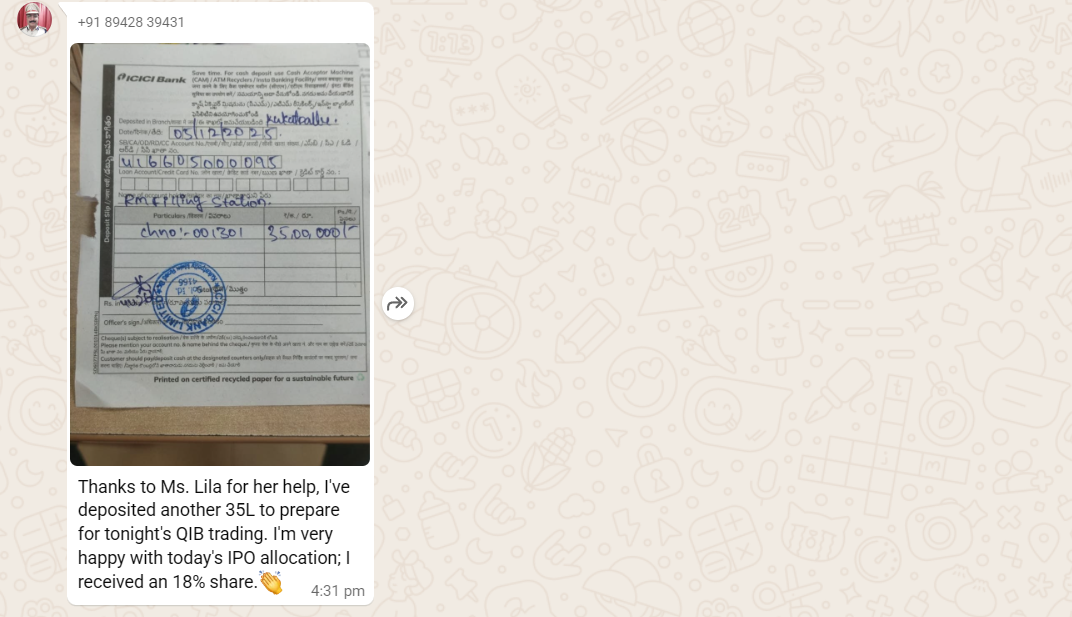Click the sender number +91 89428 39431

pyautogui.click(x=131, y=22)
